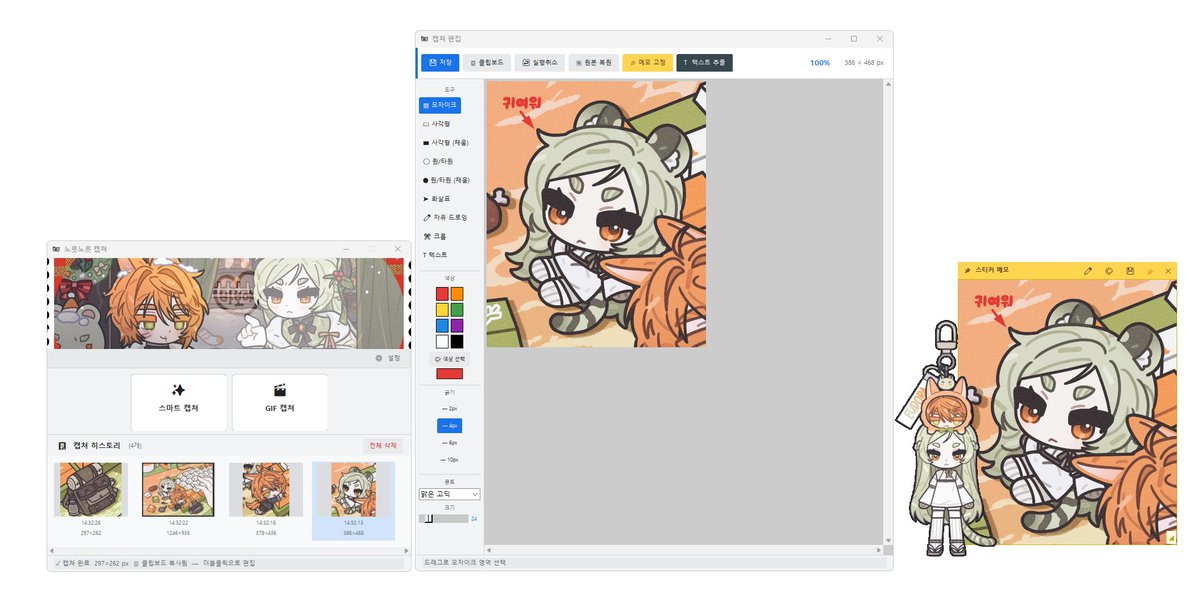Click resize grip icon of sticker memo
The height and width of the screenshot is (590, 1200).
[x=1171, y=538]
